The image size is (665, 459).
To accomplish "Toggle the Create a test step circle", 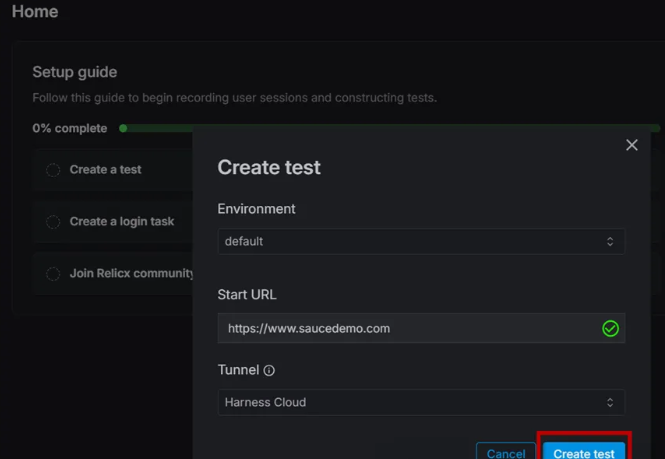I will pos(53,170).
